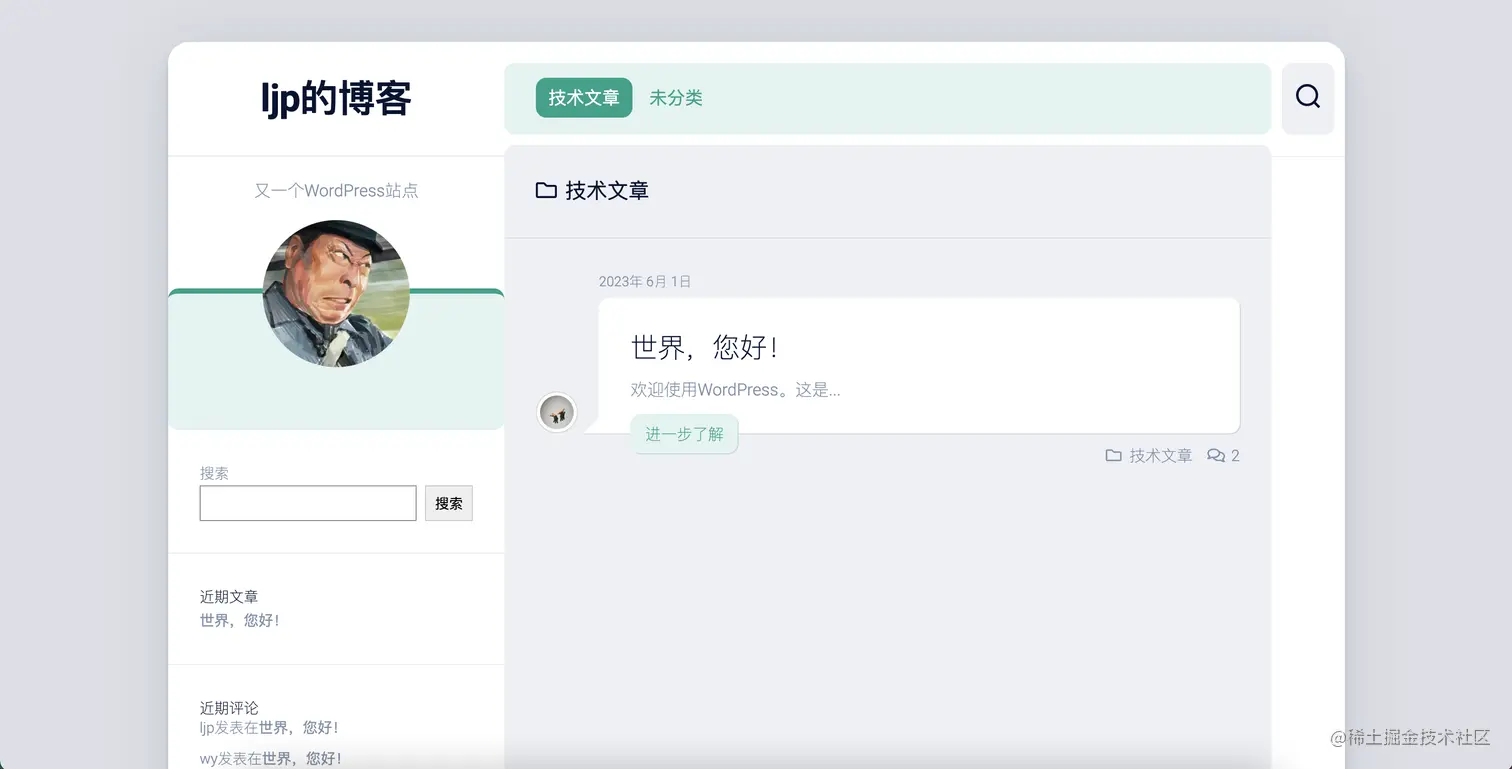Open the comment count 2 link

pyautogui.click(x=1235, y=456)
